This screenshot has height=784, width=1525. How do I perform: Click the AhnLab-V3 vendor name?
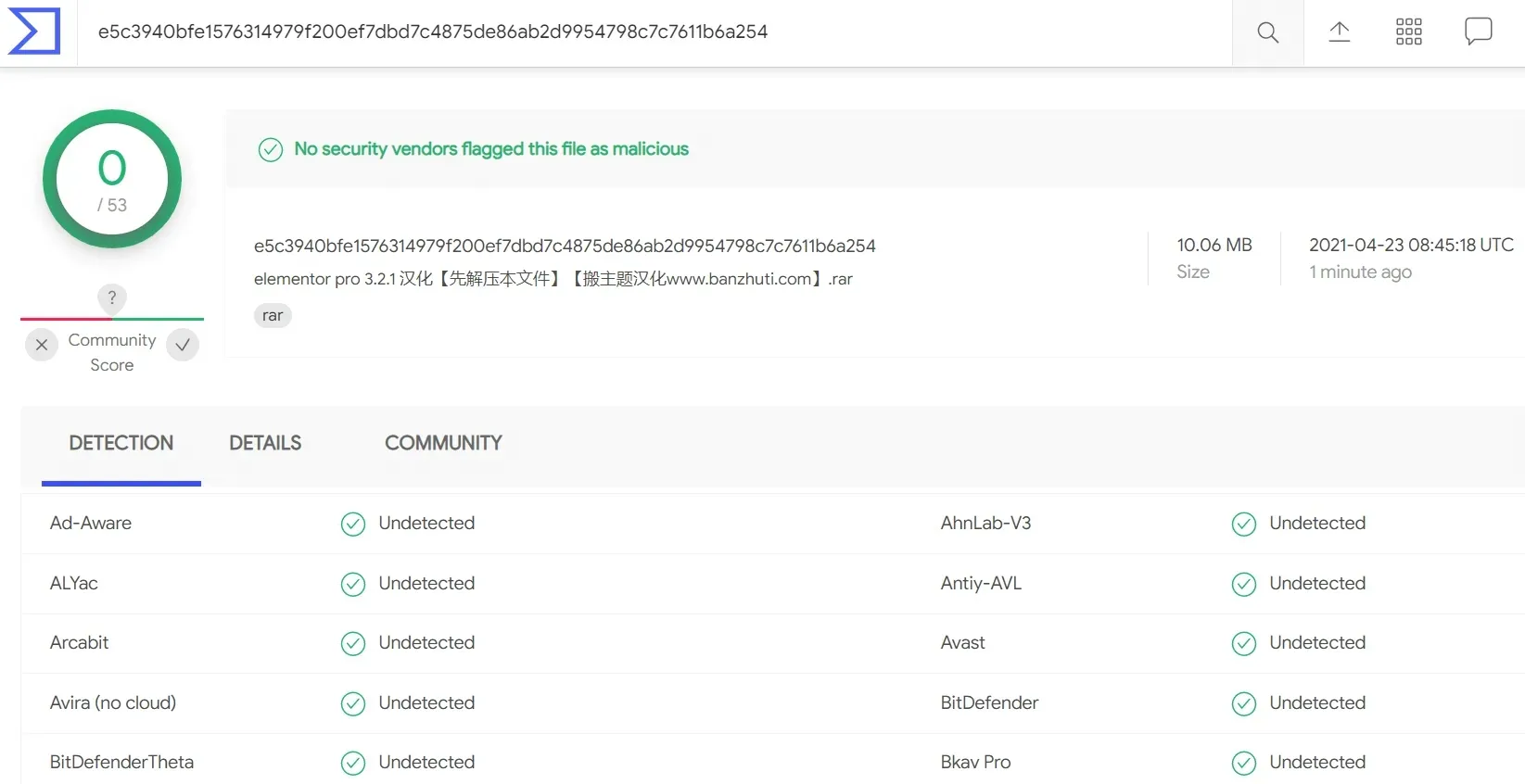pos(985,523)
